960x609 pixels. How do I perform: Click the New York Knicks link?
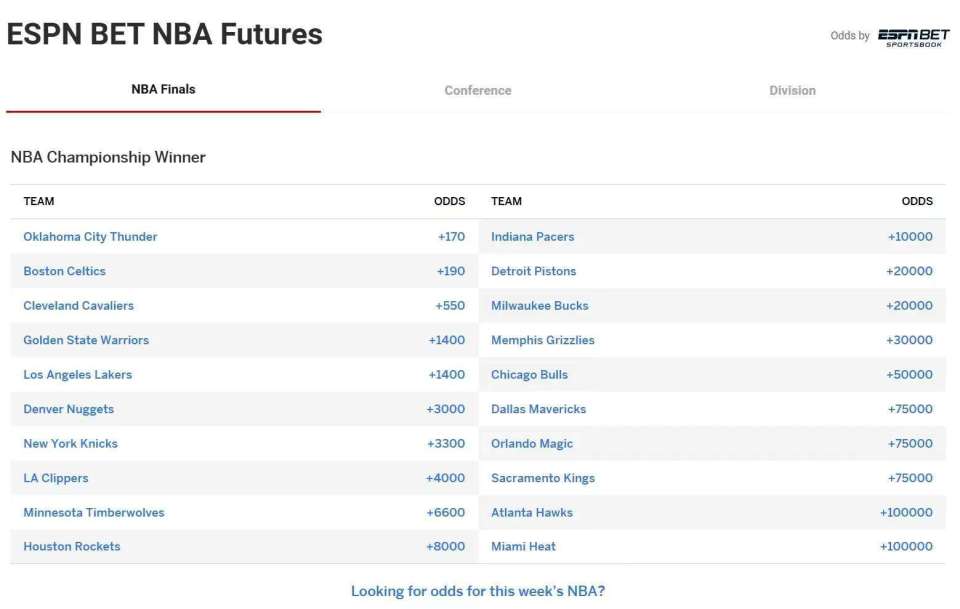[x=70, y=444]
